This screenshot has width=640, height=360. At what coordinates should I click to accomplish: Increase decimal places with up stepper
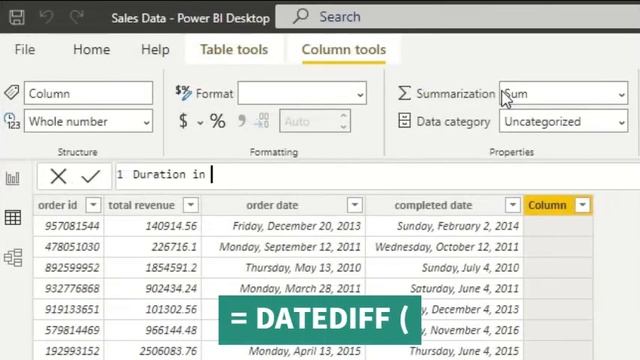point(343,116)
